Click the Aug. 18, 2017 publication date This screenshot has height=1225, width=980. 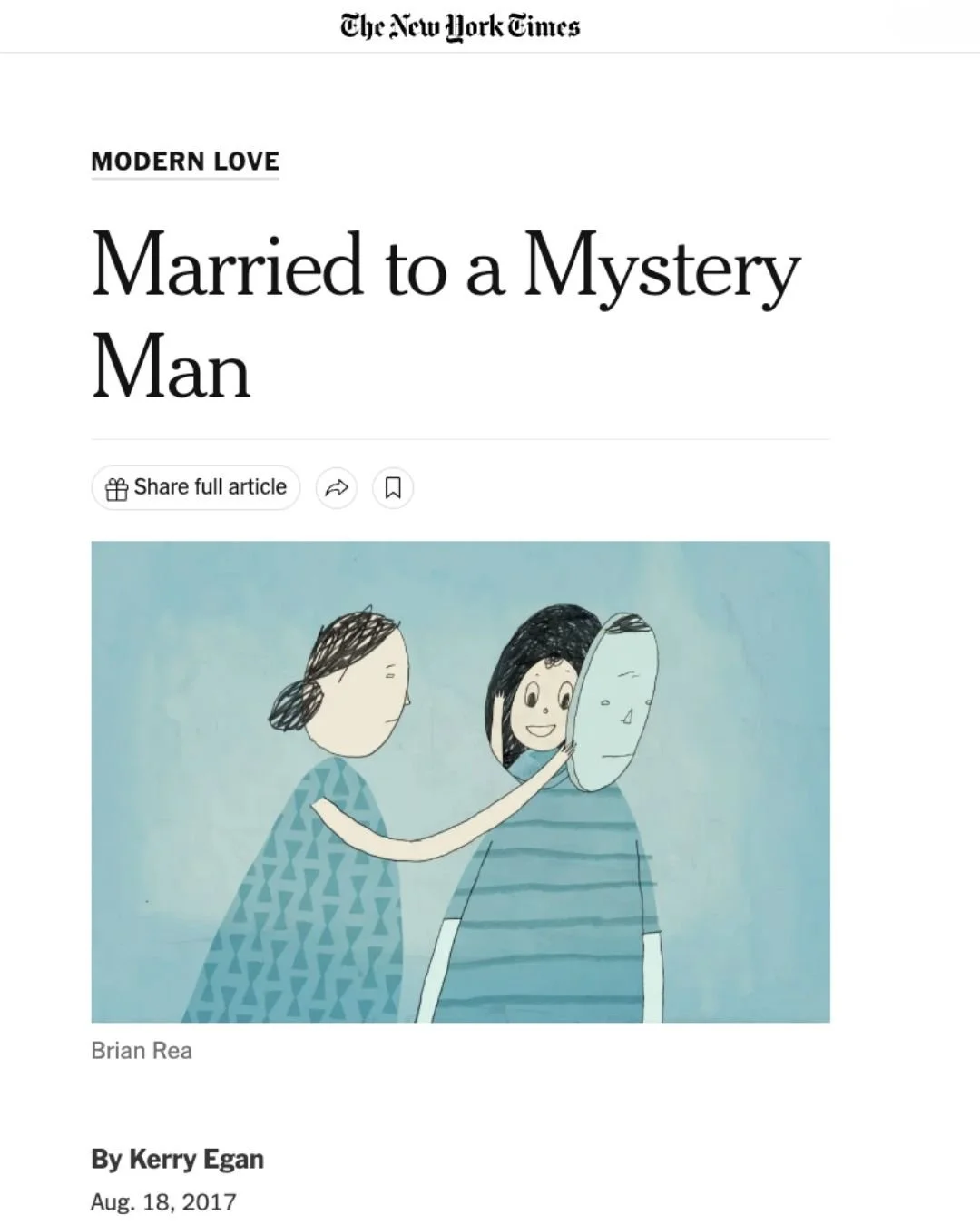coord(163,1202)
